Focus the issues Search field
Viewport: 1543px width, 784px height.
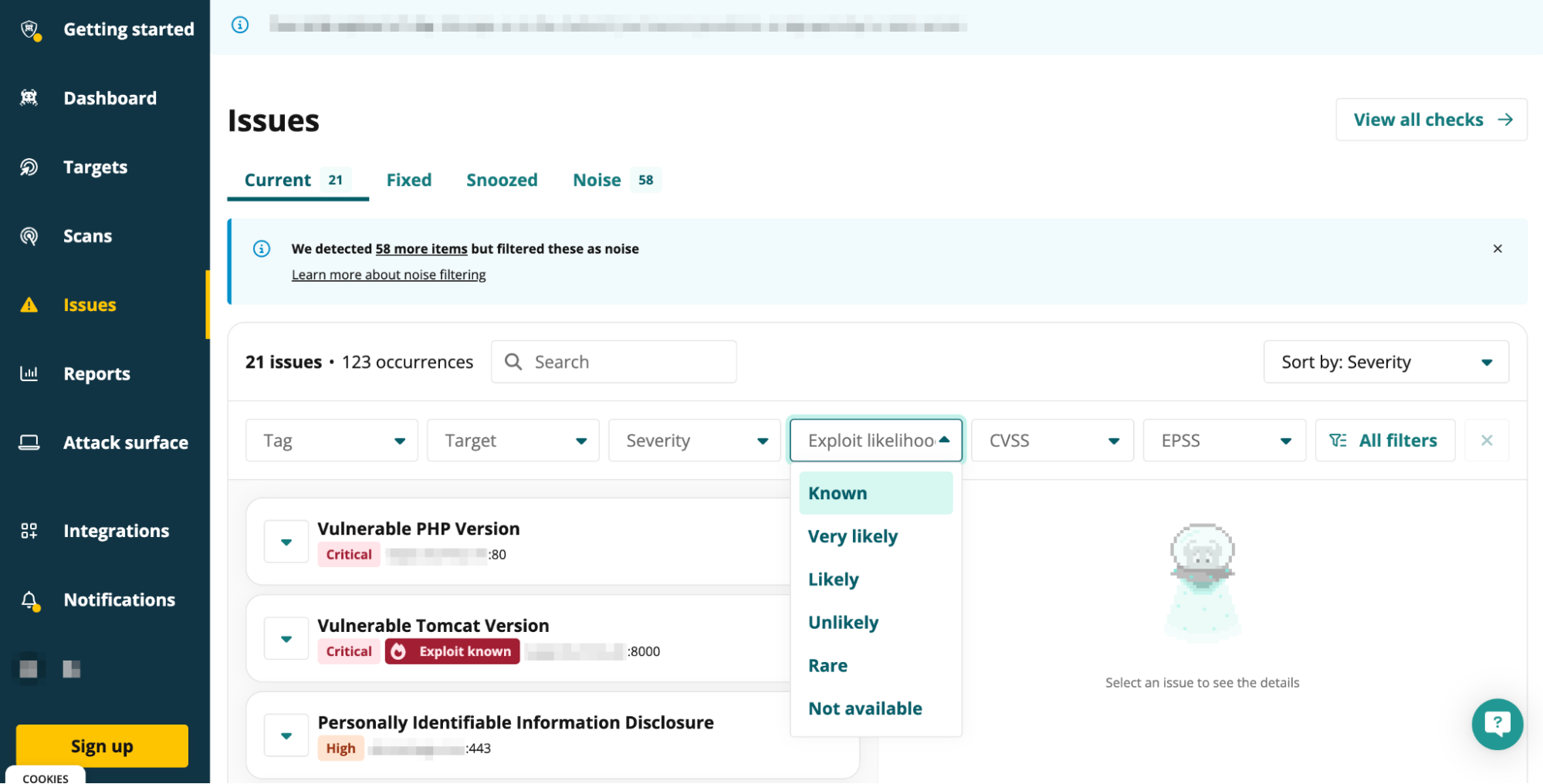(614, 362)
